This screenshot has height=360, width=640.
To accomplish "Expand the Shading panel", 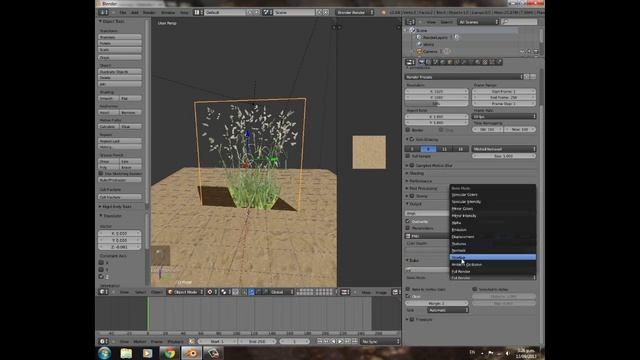I will pos(416,173).
